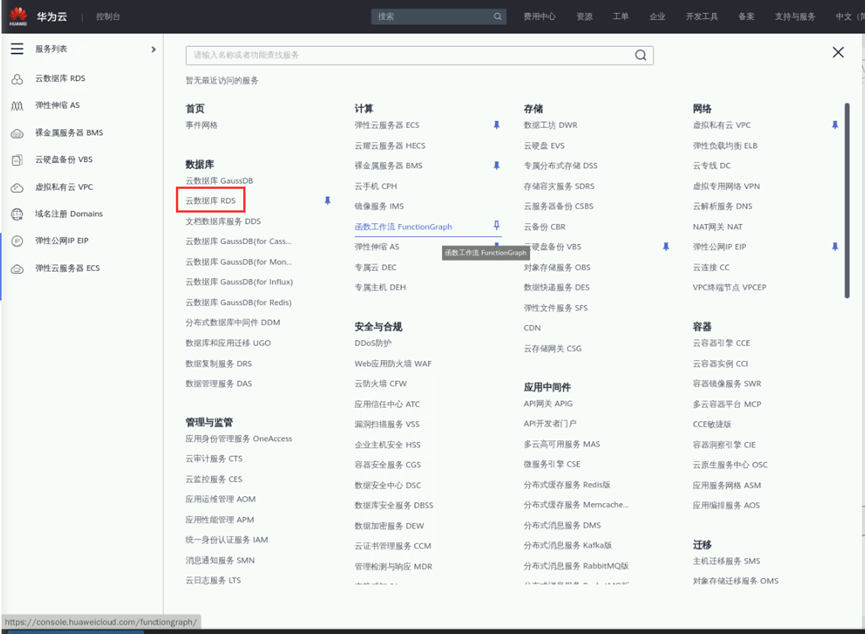
Task: Open 弹性文件服务 SFS
Action: [556, 308]
